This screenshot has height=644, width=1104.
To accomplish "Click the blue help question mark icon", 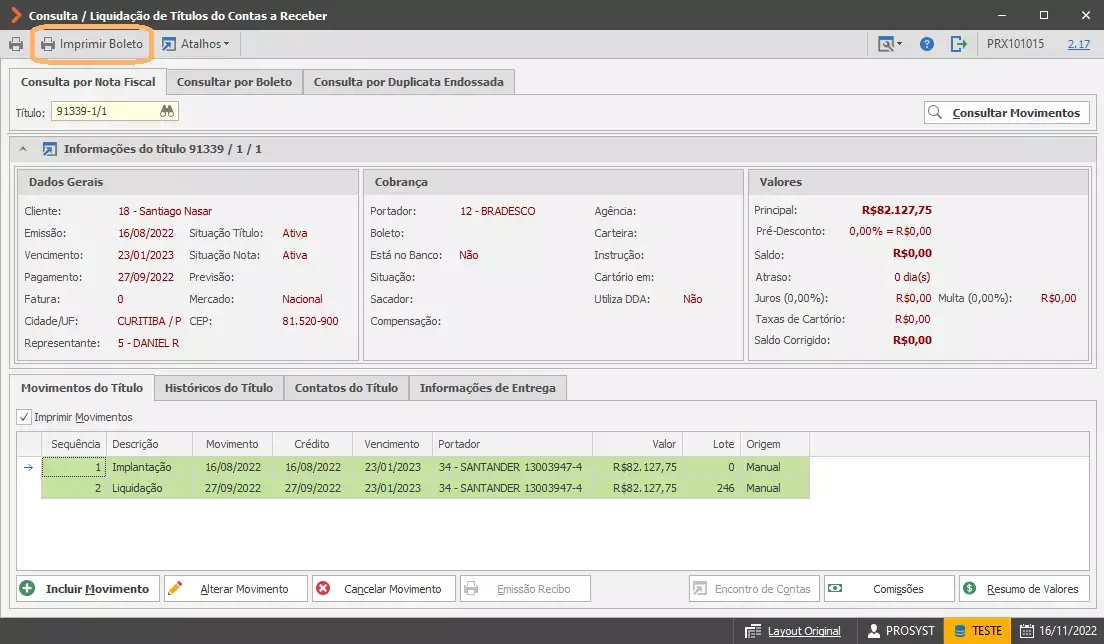I will tap(927, 44).
